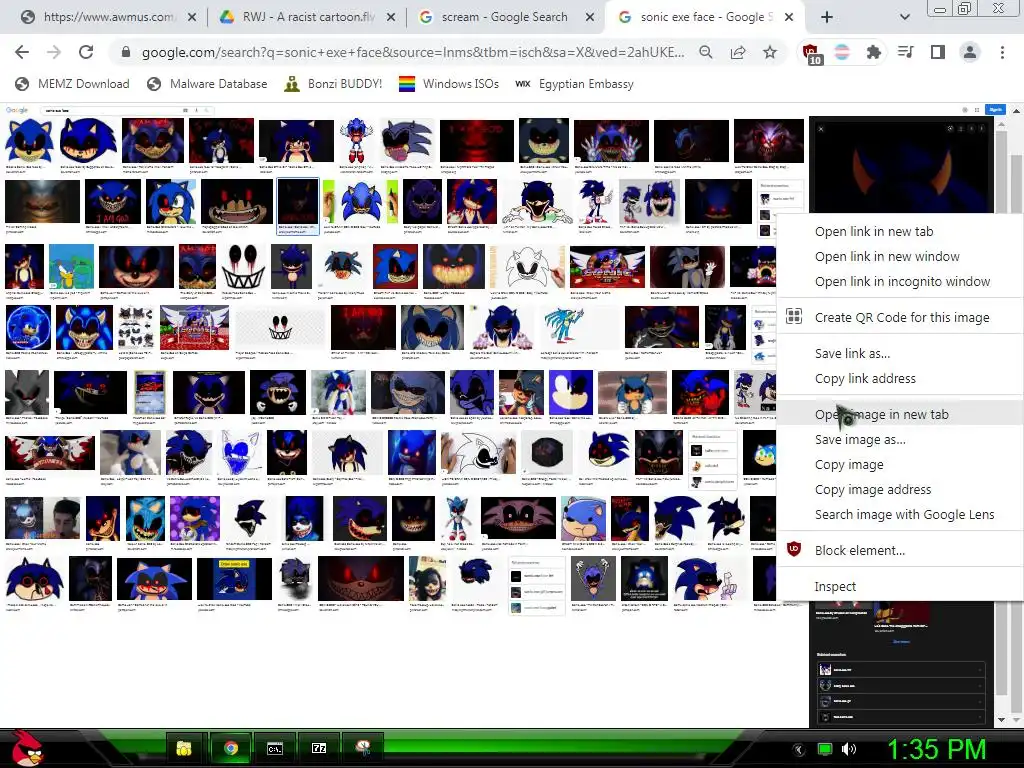The width and height of the screenshot is (1024, 768).
Task: Open File Explorer from the taskbar
Action: (185, 748)
